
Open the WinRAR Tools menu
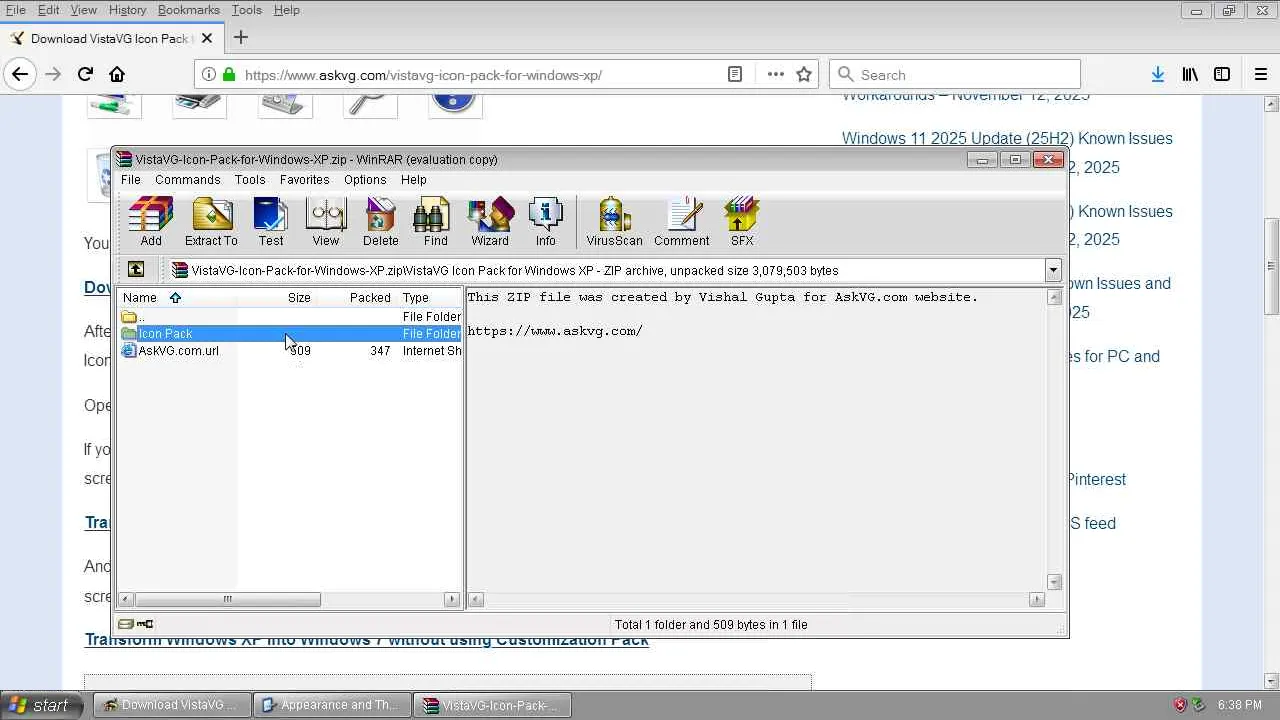tap(250, 180)
